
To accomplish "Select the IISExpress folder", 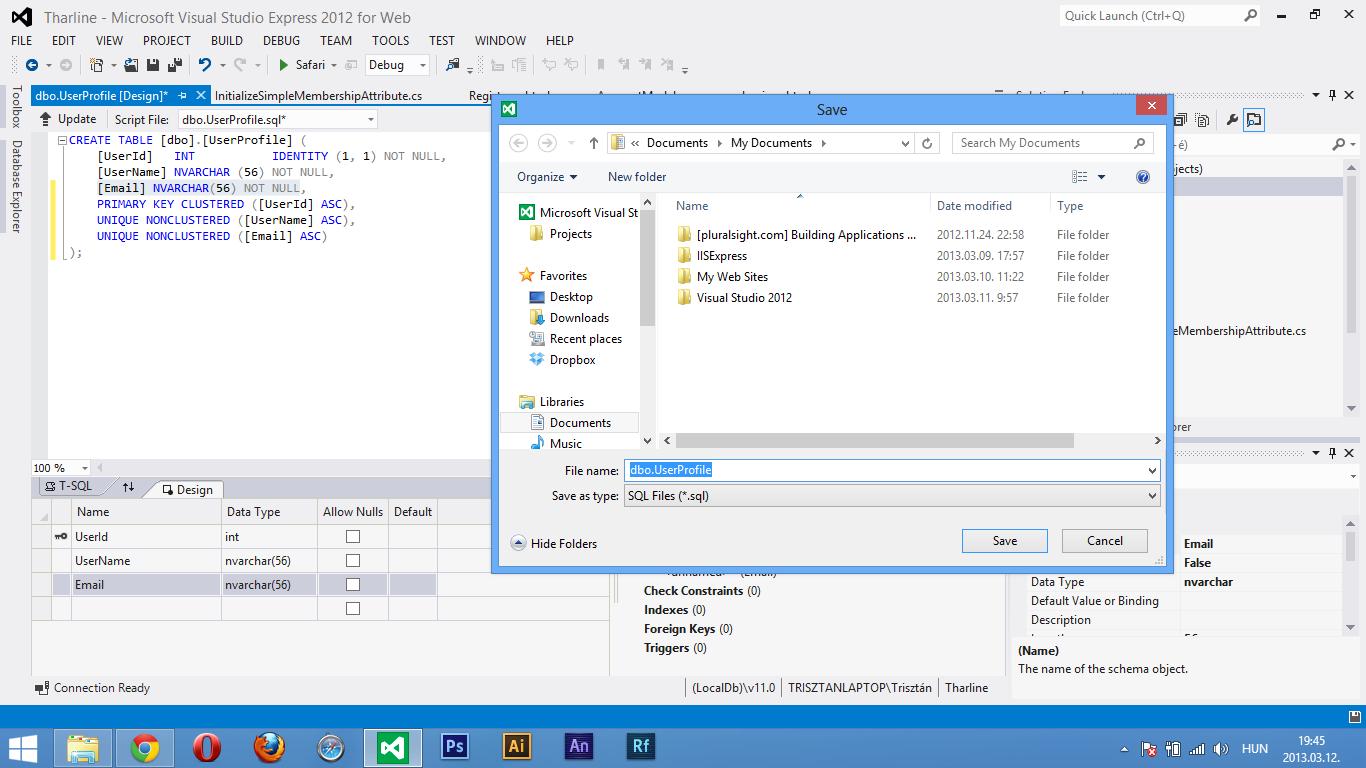I will click(721, 256).
